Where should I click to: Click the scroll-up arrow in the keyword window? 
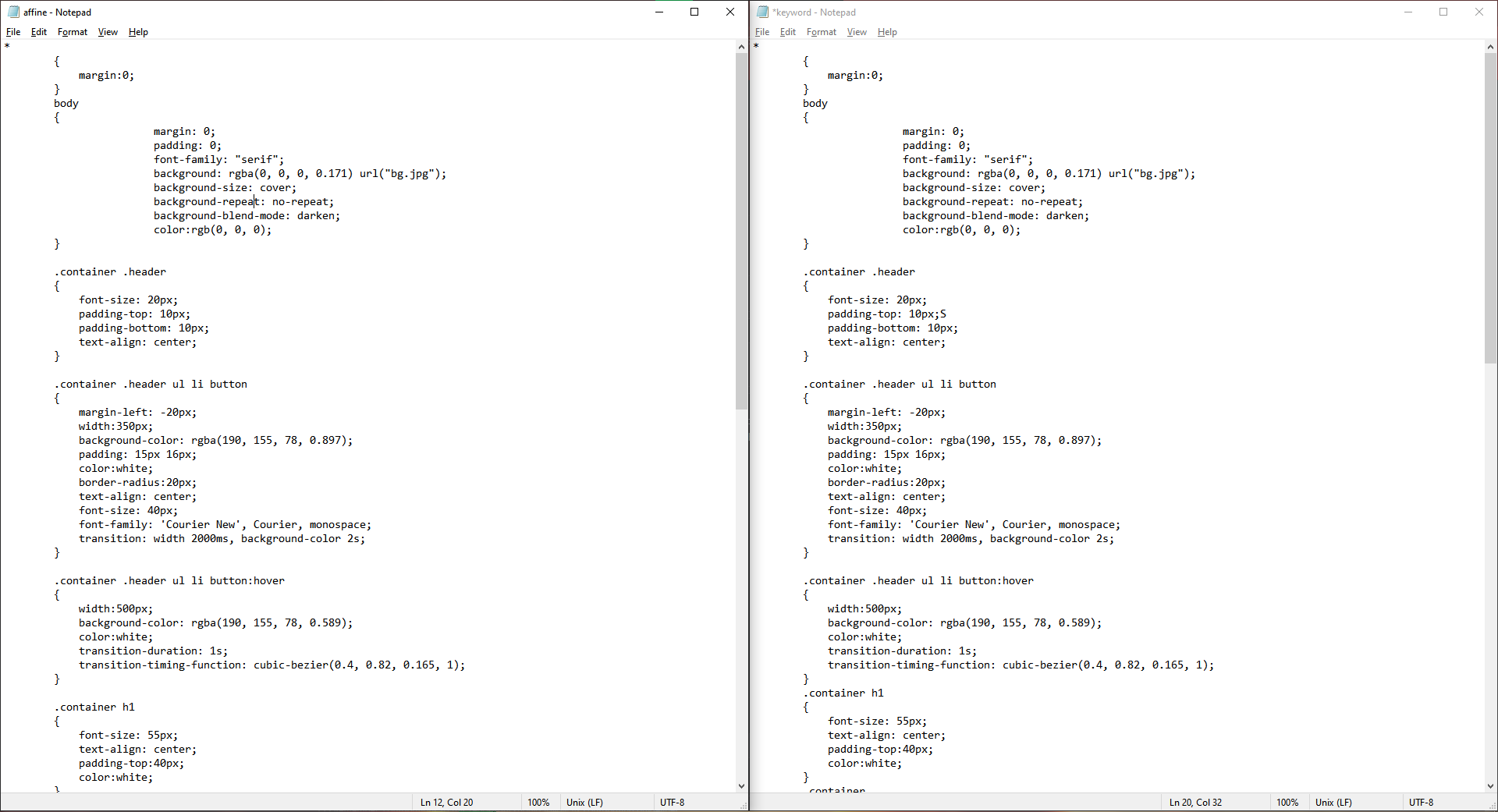[x=1490, y=47]
